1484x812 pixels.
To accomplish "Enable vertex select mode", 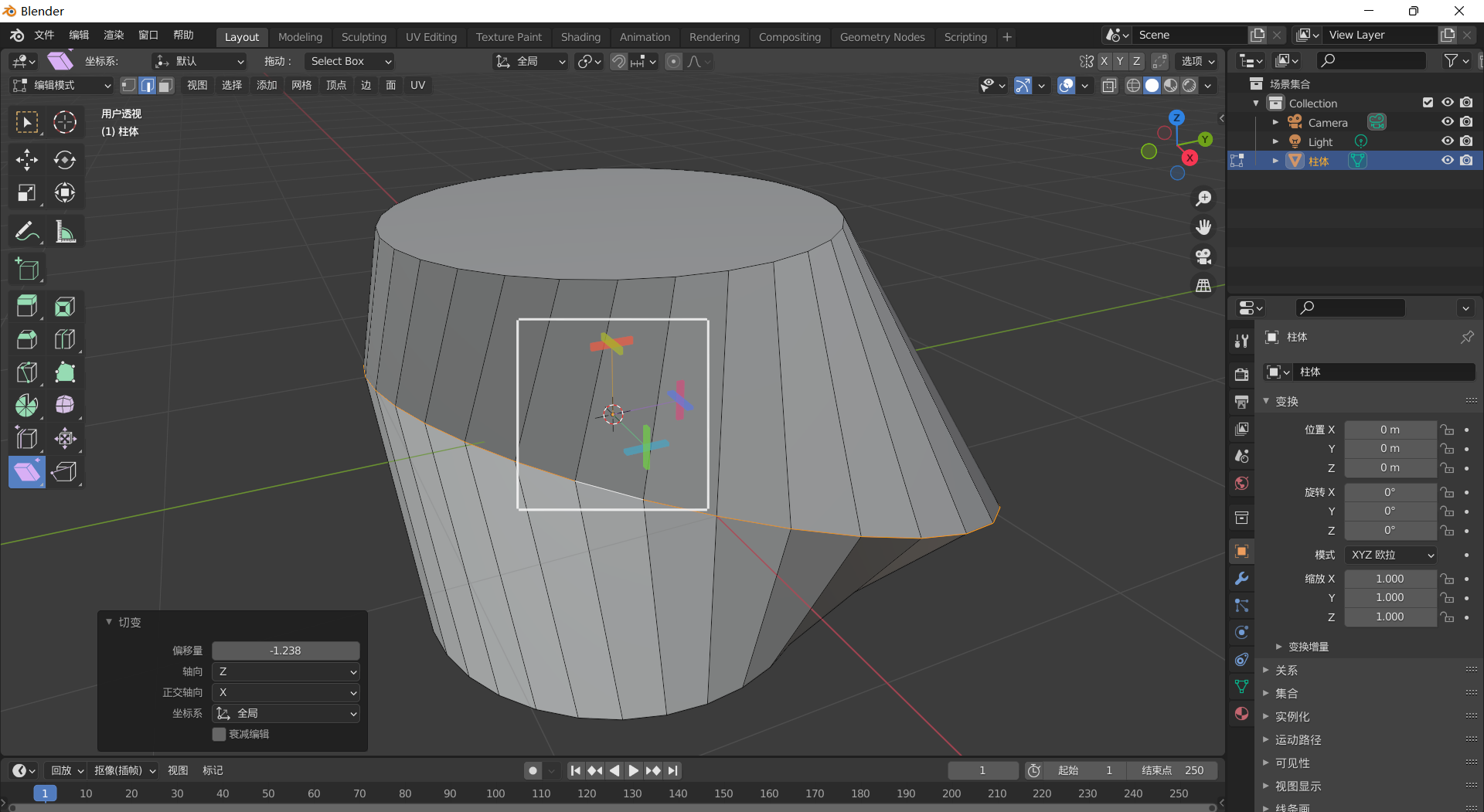I will click(x=129, y=86).
